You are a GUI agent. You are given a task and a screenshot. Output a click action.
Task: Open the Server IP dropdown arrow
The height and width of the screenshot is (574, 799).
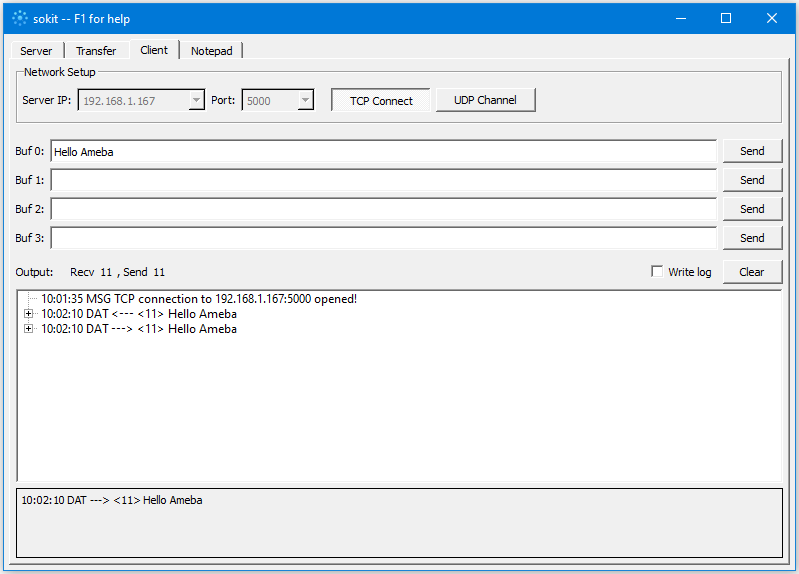click(x=196, y=100)
